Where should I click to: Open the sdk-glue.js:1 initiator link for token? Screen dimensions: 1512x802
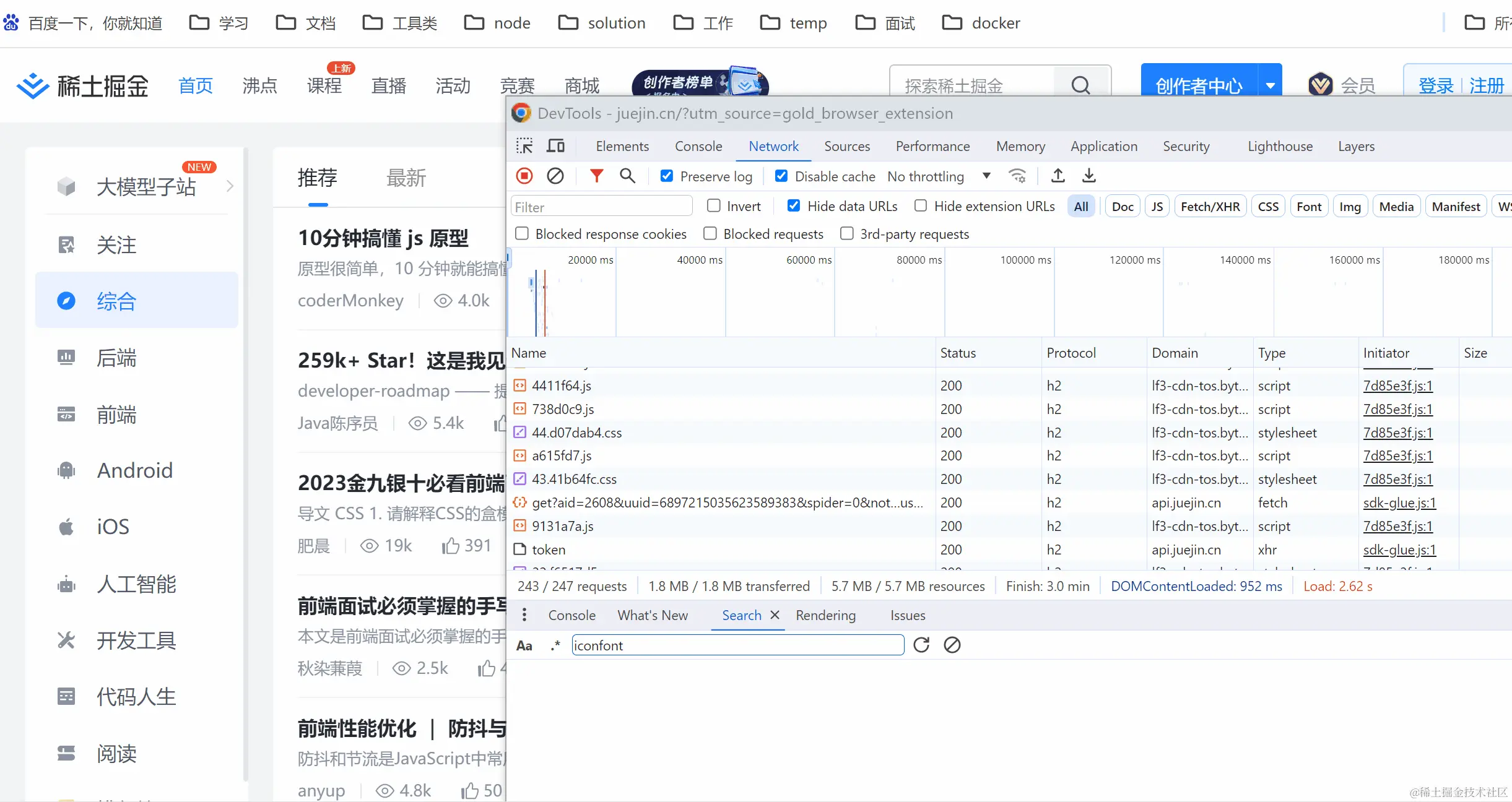tap(1399, 550)
